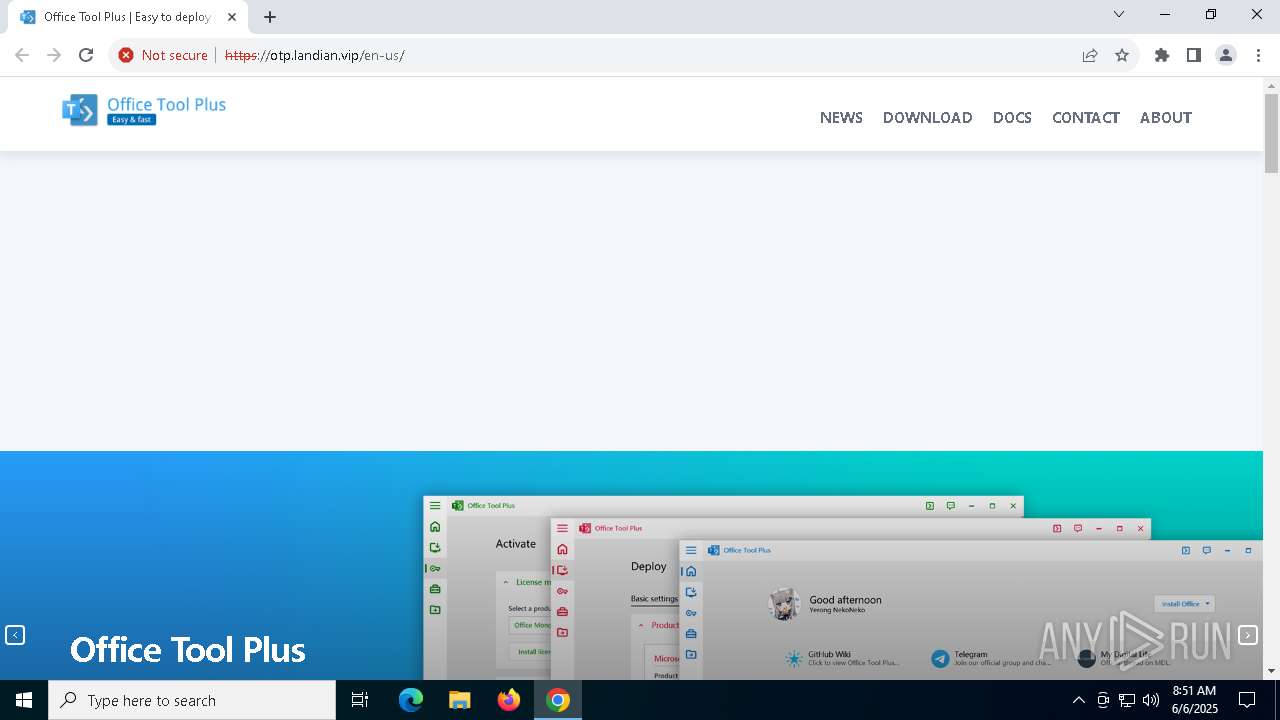
Task: Open the Extensions puzzle icon
Action: [x=1162, y=55]
